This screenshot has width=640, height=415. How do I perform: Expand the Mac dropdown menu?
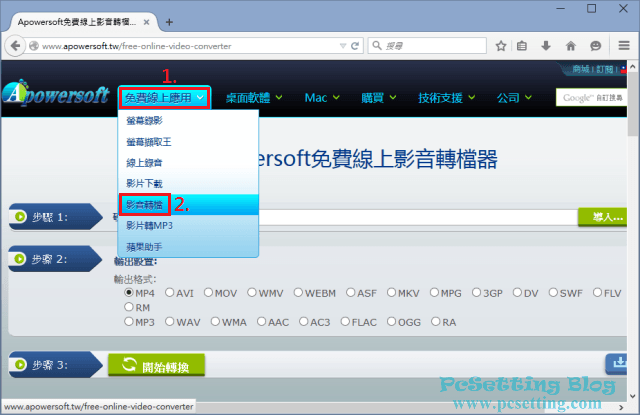click(x=322, y=98)
